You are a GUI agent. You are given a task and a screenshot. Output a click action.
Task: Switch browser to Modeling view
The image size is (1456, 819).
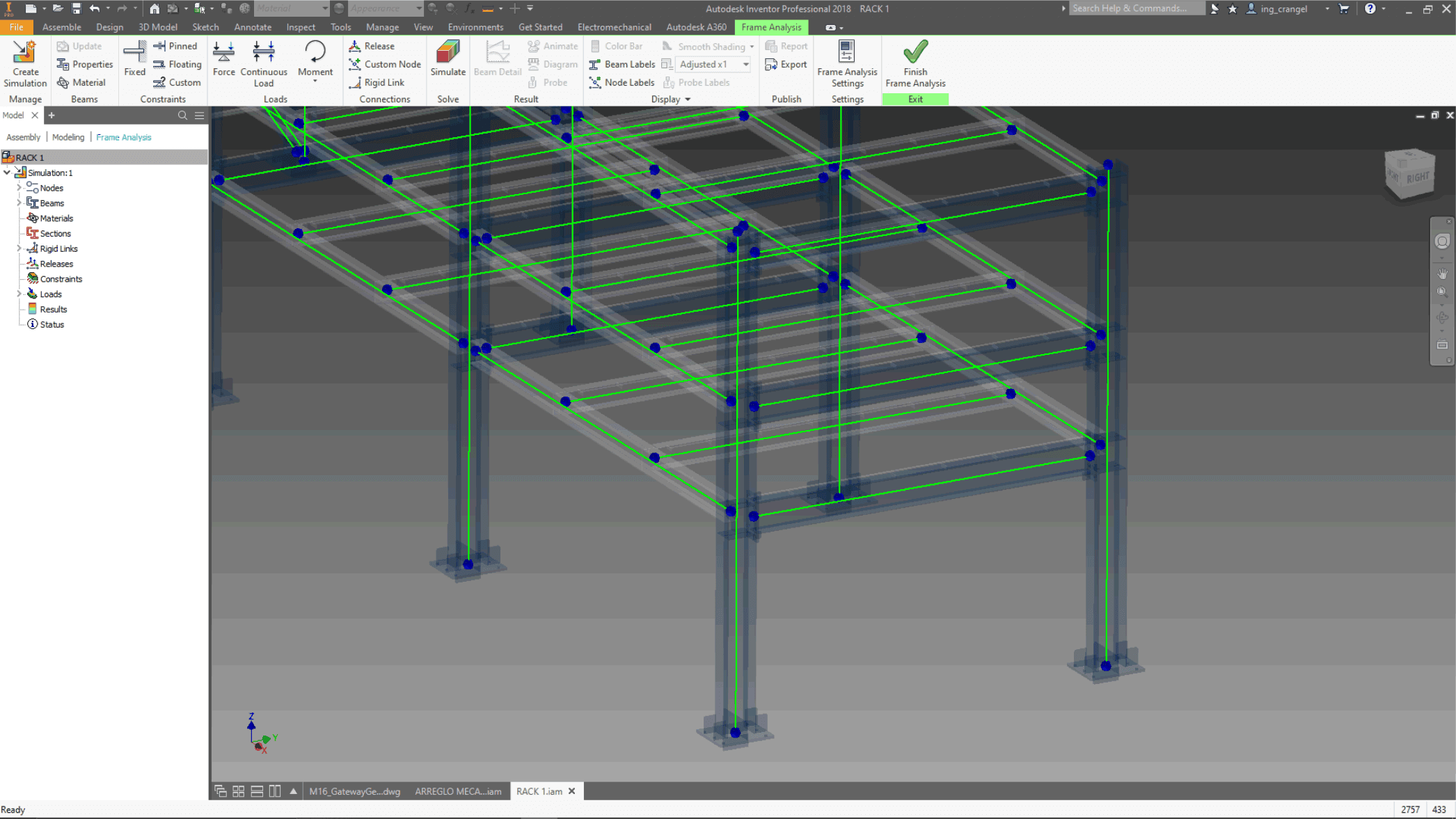point(68,137)
